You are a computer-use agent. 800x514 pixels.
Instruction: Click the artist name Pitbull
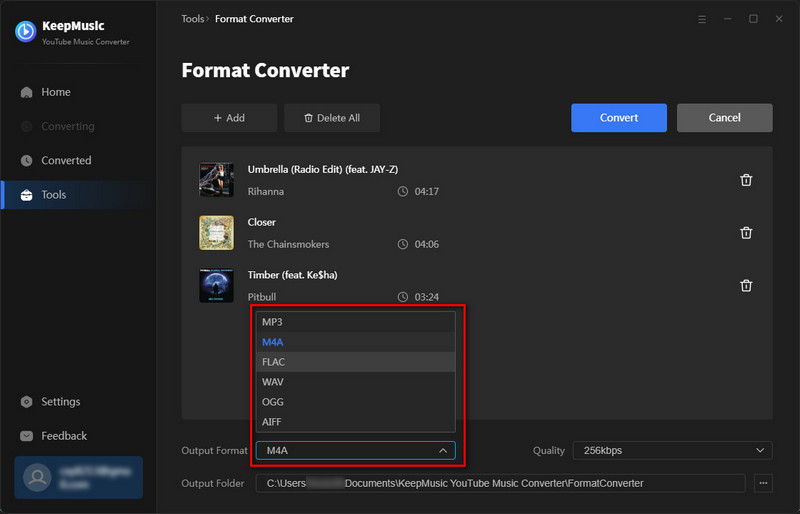click(262, 297)
